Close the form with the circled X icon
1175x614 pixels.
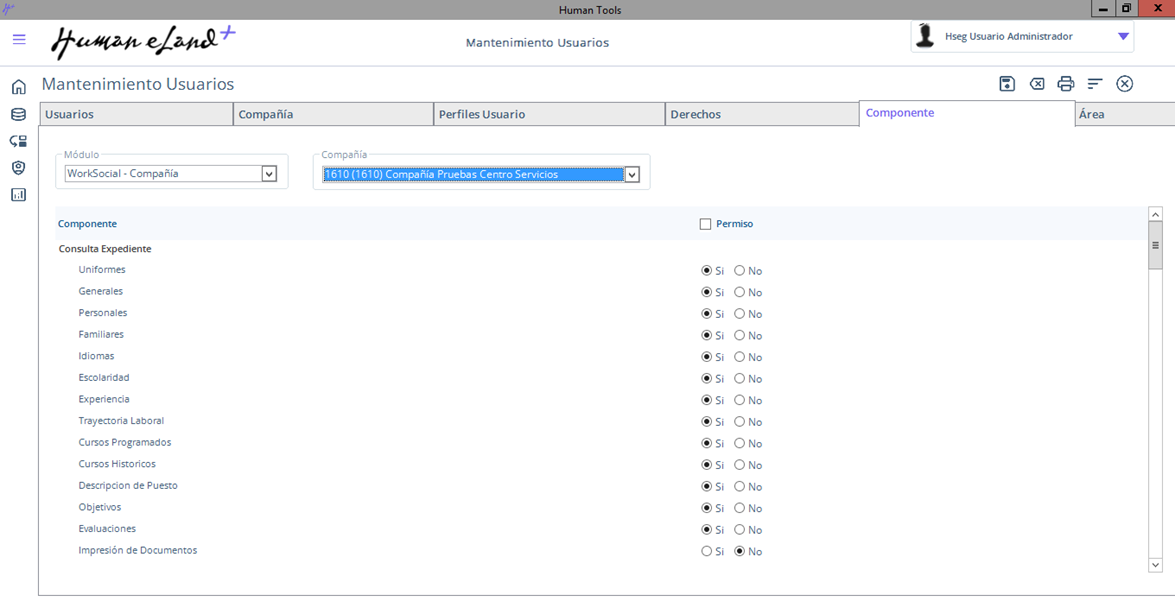click(1125, 84)
